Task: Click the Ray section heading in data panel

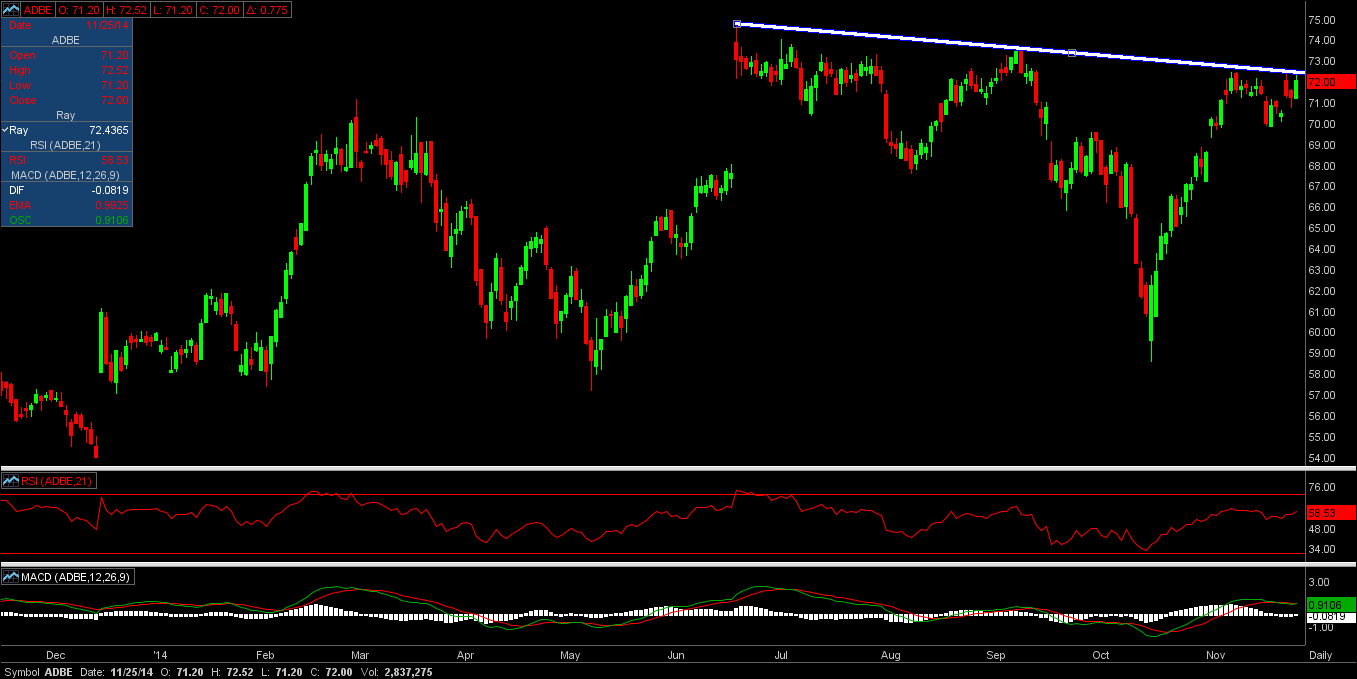Action: 66,115
